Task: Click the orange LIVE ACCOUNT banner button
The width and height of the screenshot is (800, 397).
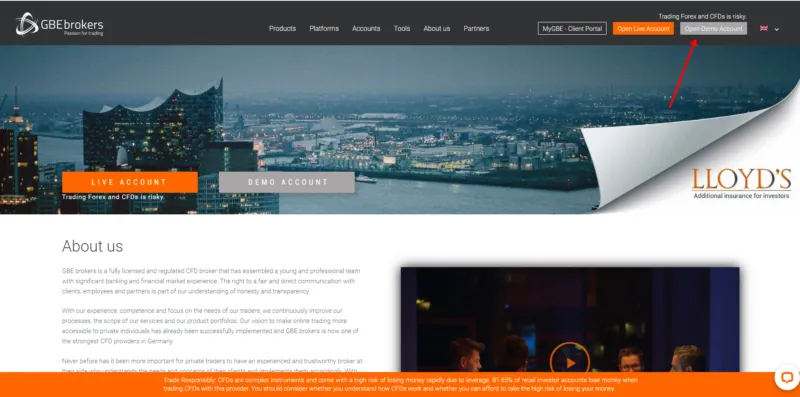Action: [130, 182]
